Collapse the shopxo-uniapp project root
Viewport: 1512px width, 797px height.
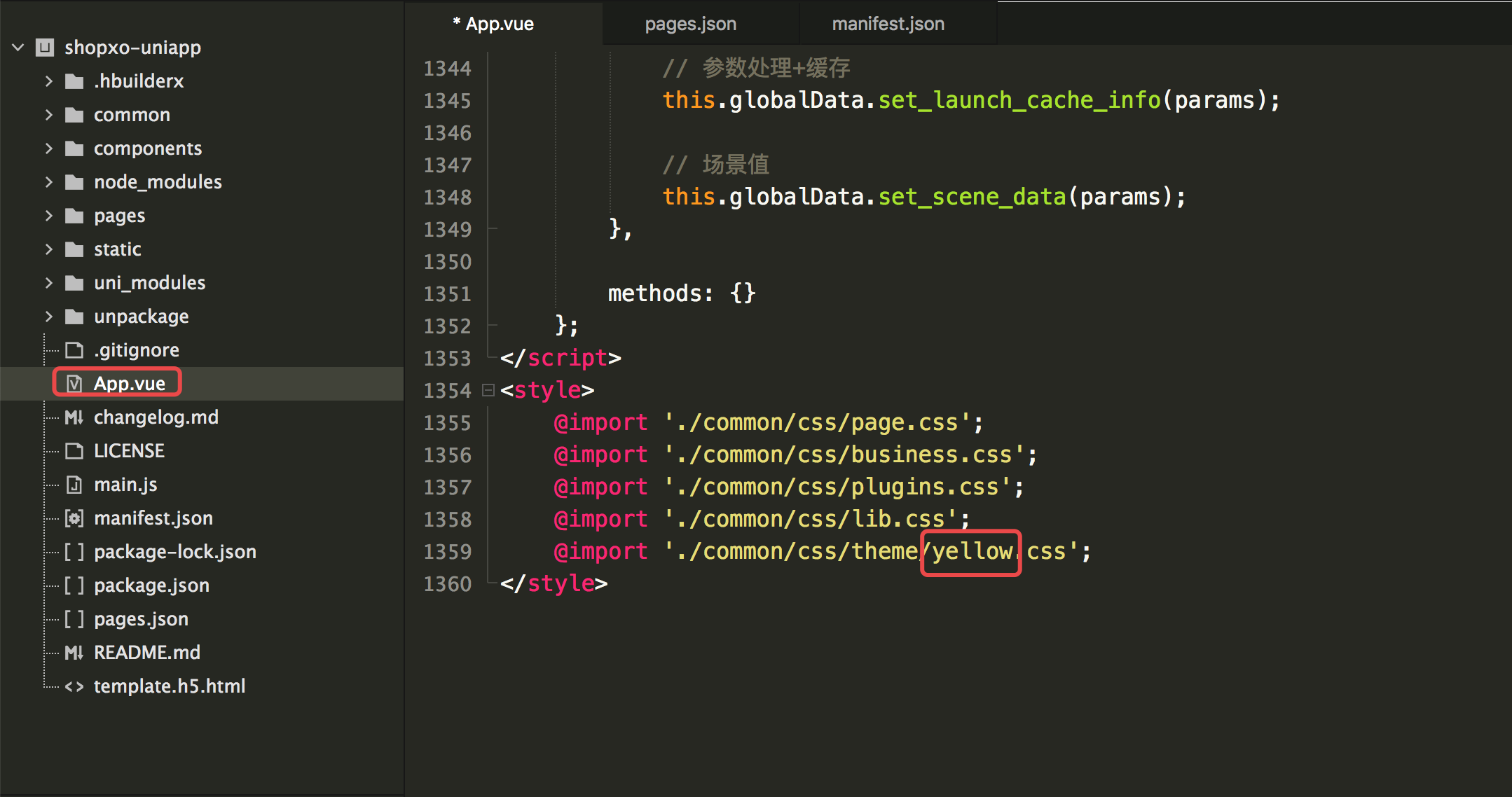click(18, 48)
